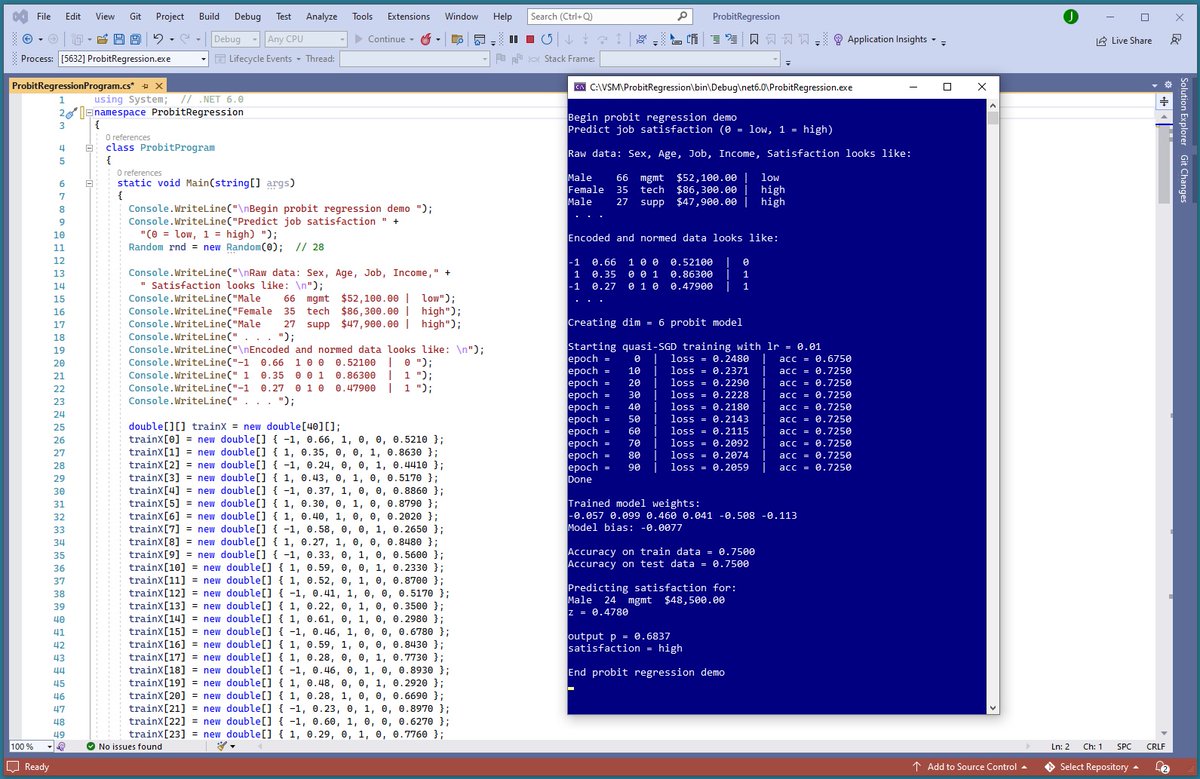Expand the Application Insights dropdown arrow

point(933,39)
